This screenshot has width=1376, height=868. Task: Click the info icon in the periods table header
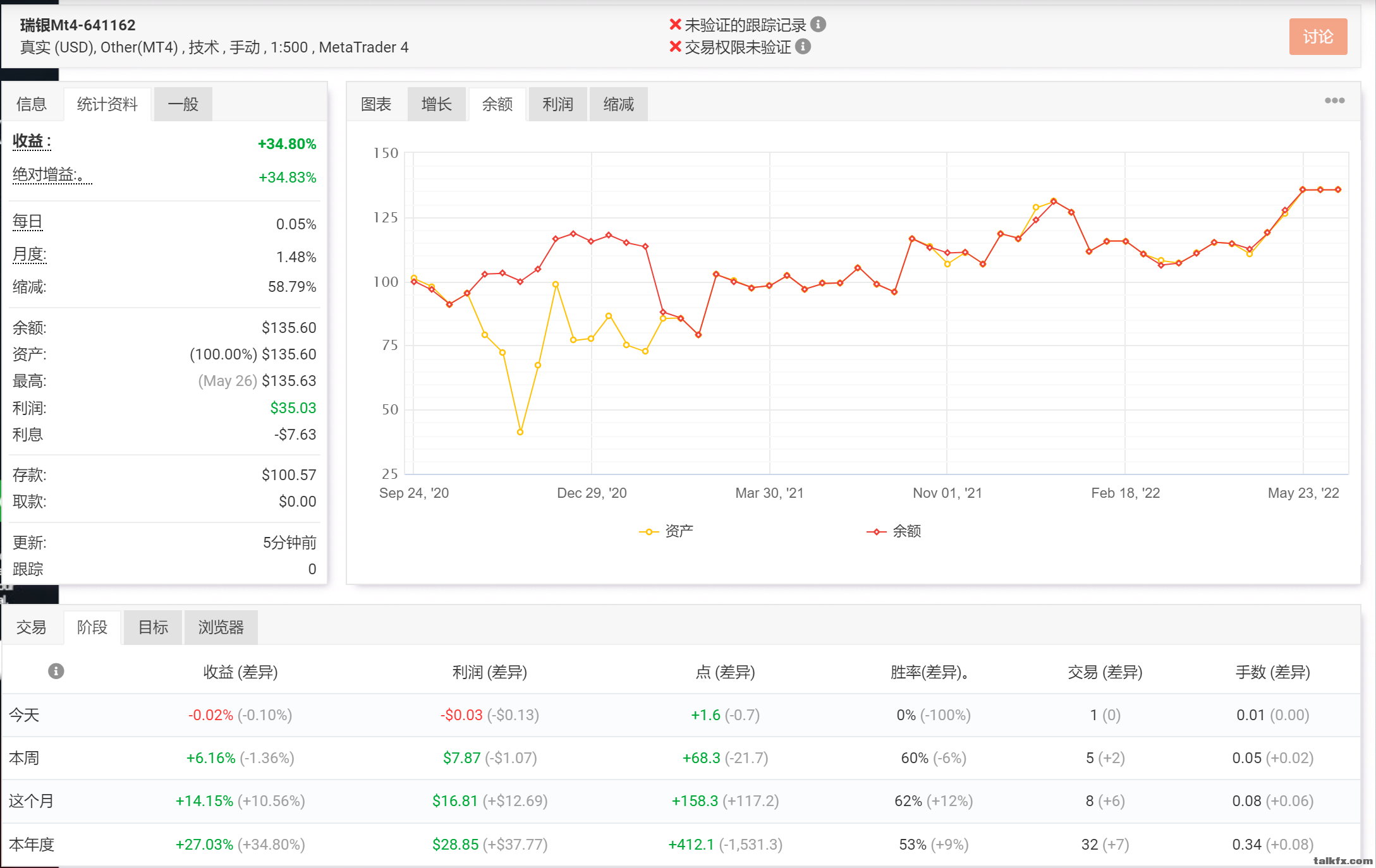[56, 671]
